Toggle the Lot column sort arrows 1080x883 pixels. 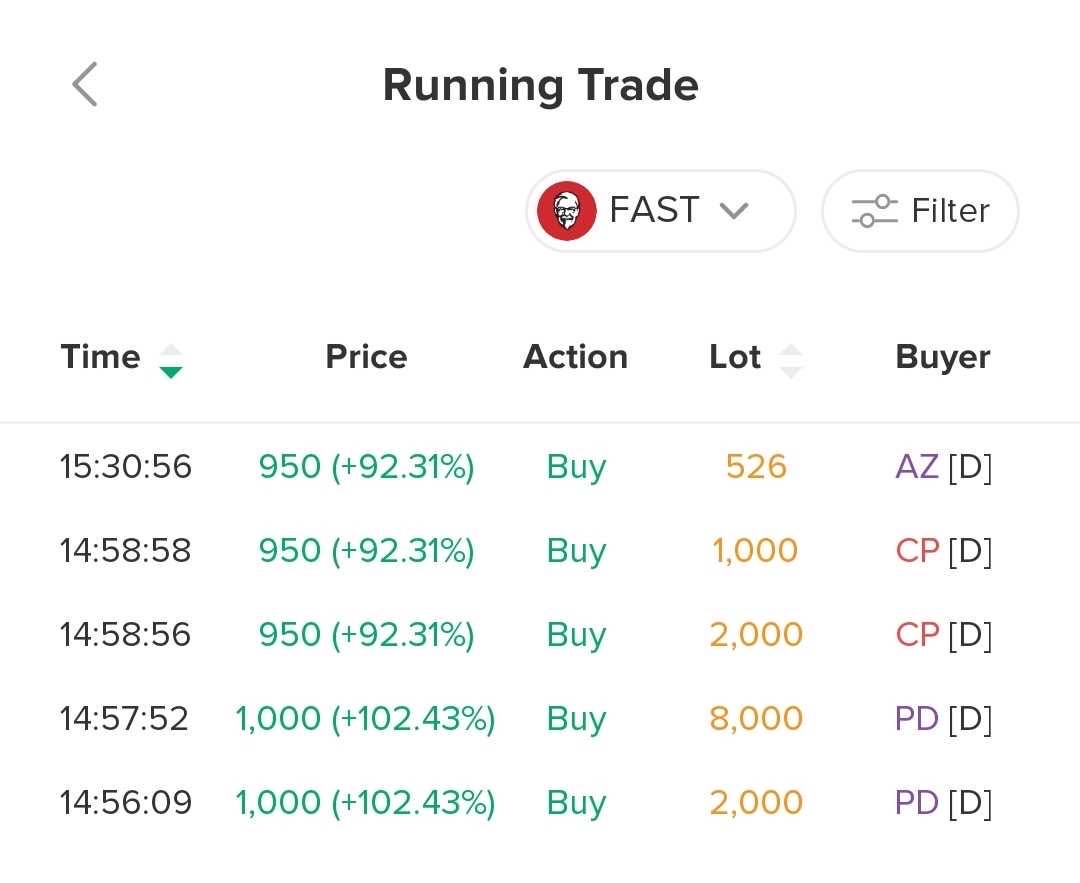[791, 360]
